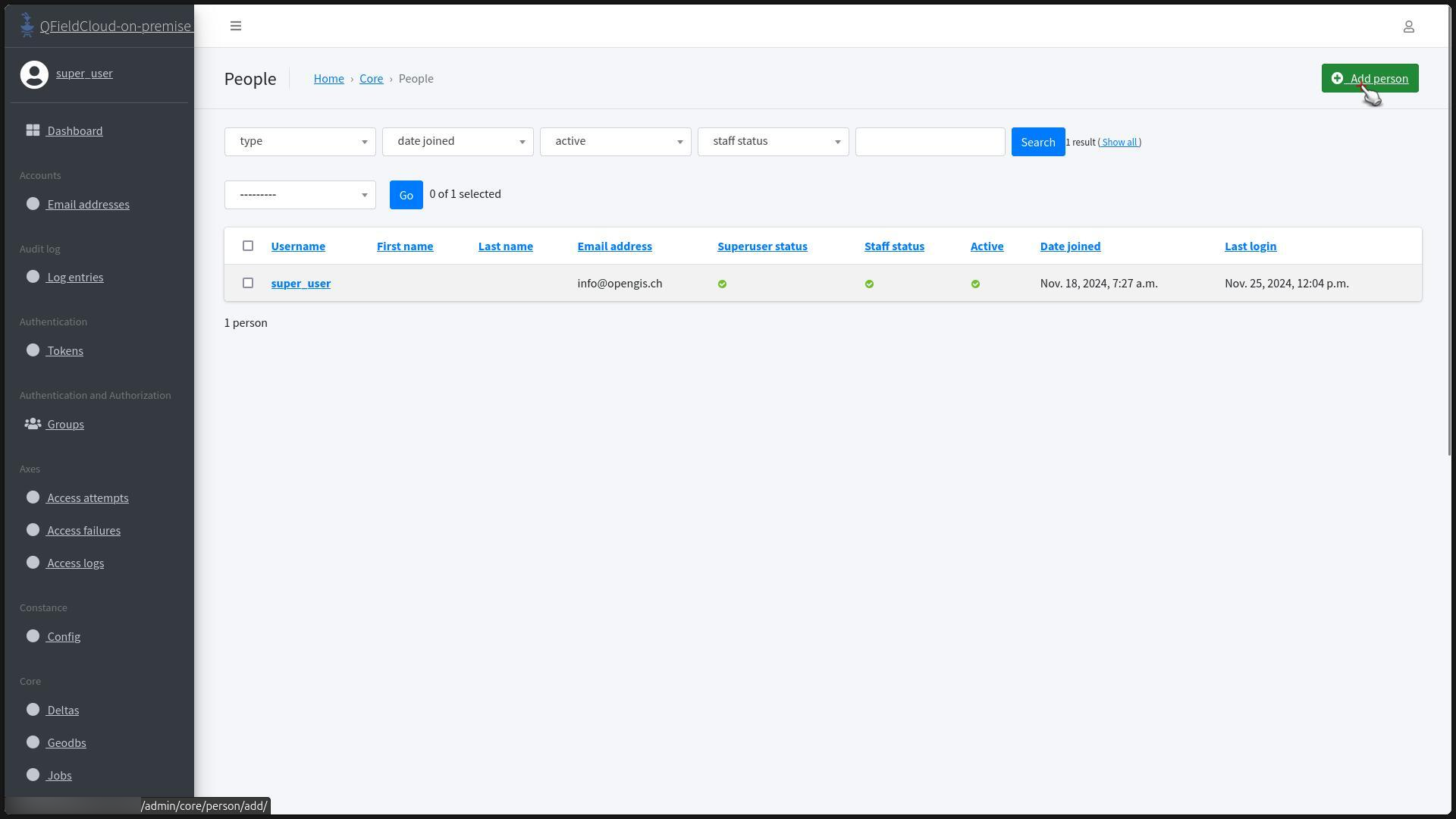1456x819 pixels.
Task: Open Email addresses in the sidebar
Action: click(88, 204)
